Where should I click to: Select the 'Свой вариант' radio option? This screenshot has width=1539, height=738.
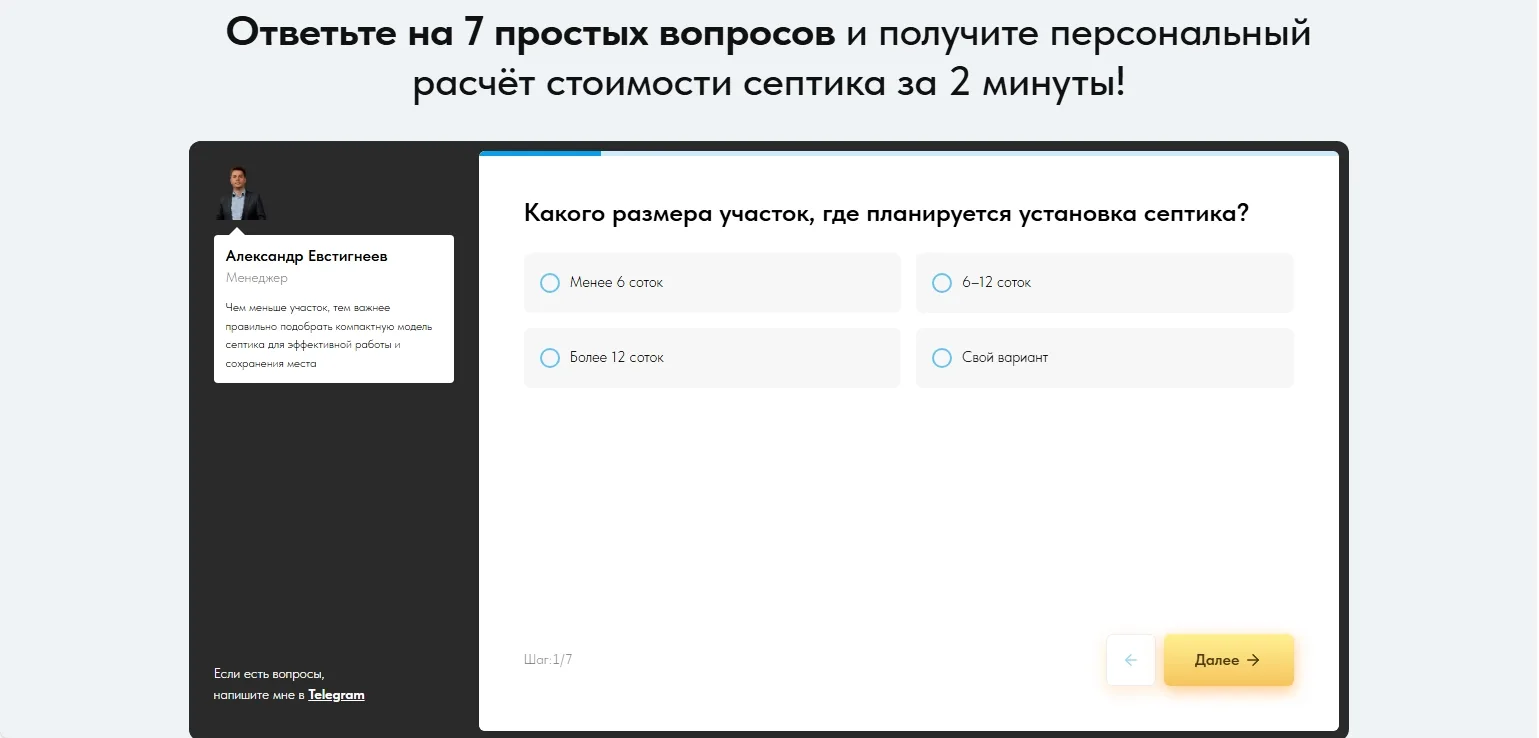point(1105,358)
